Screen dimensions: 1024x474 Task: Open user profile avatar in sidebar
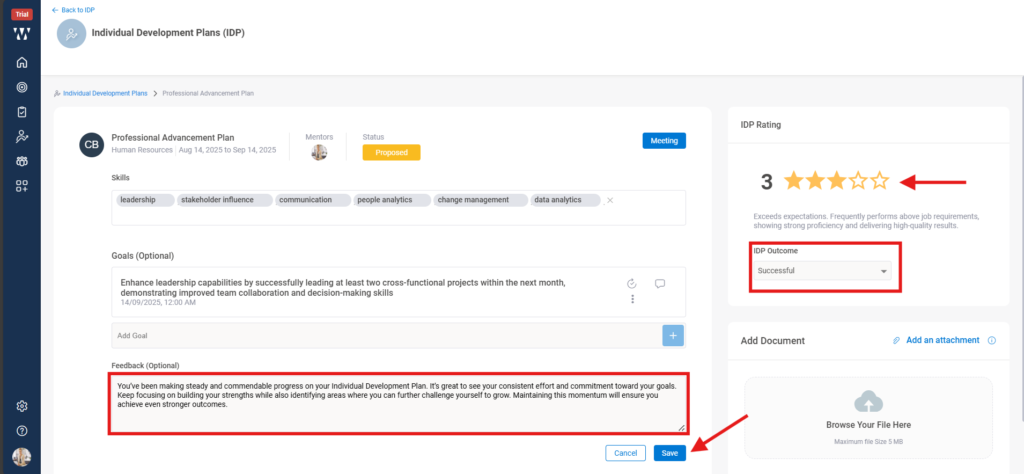coord(22,456)
